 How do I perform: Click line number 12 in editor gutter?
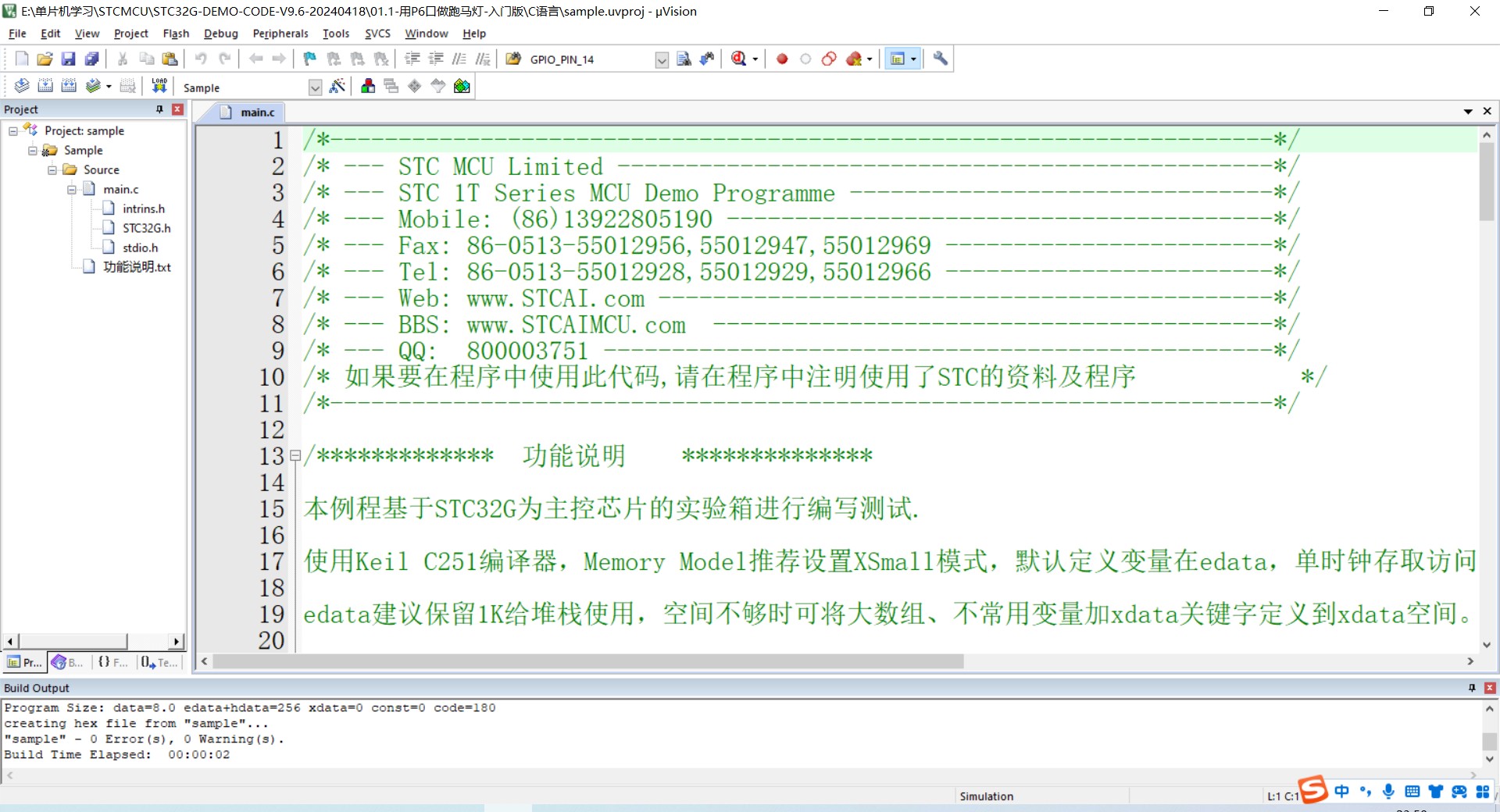[272, 429]
